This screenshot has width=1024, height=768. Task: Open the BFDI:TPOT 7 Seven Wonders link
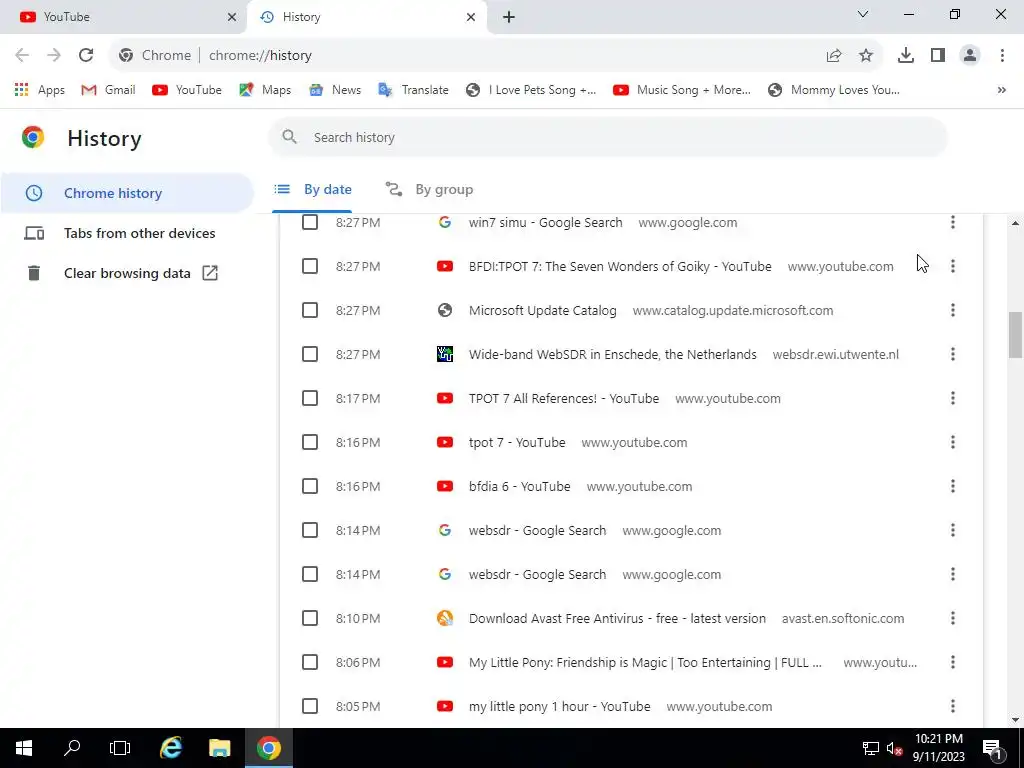pyautogui.click(x=620, y=266)
